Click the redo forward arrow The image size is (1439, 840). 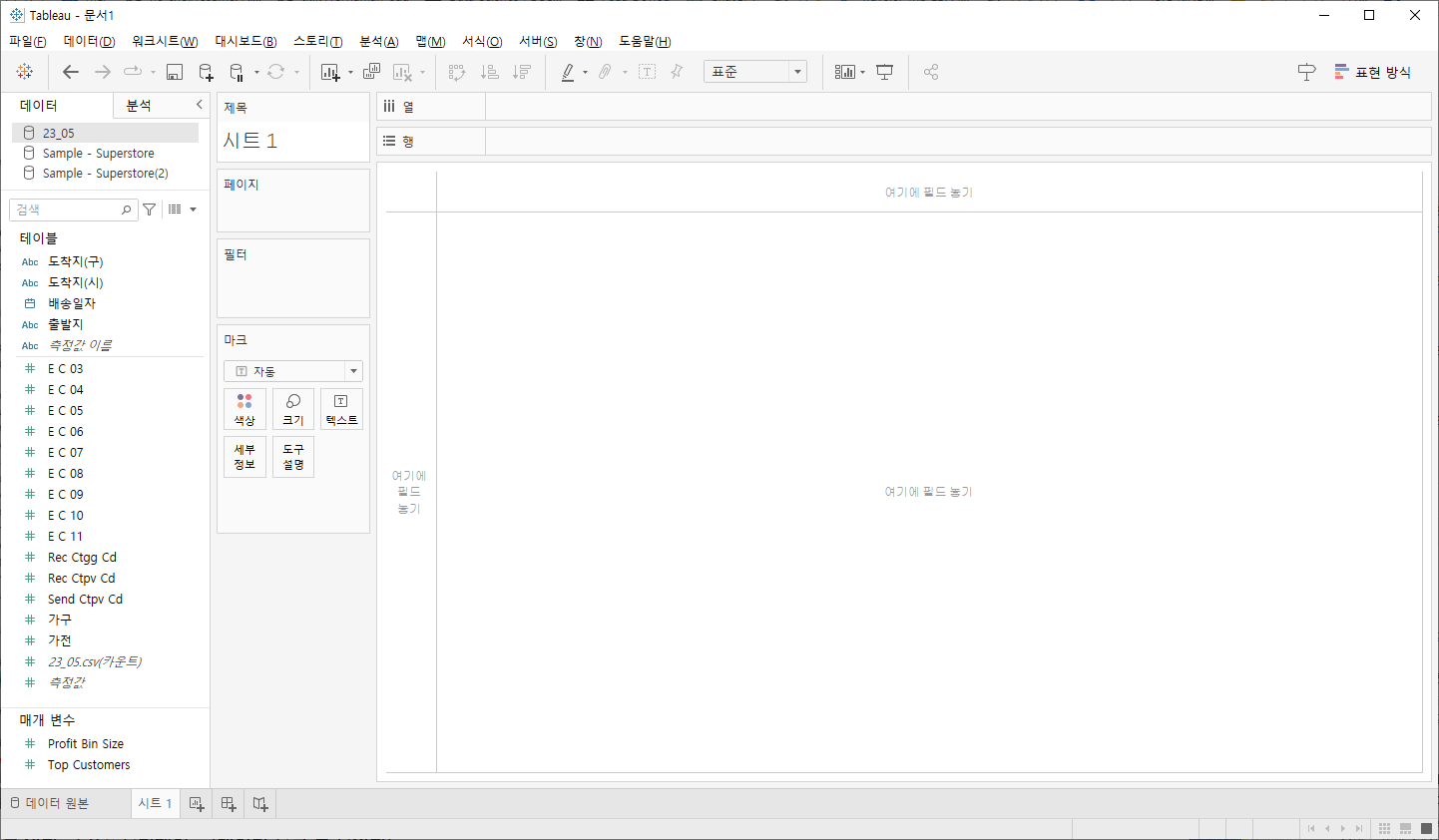103,72
